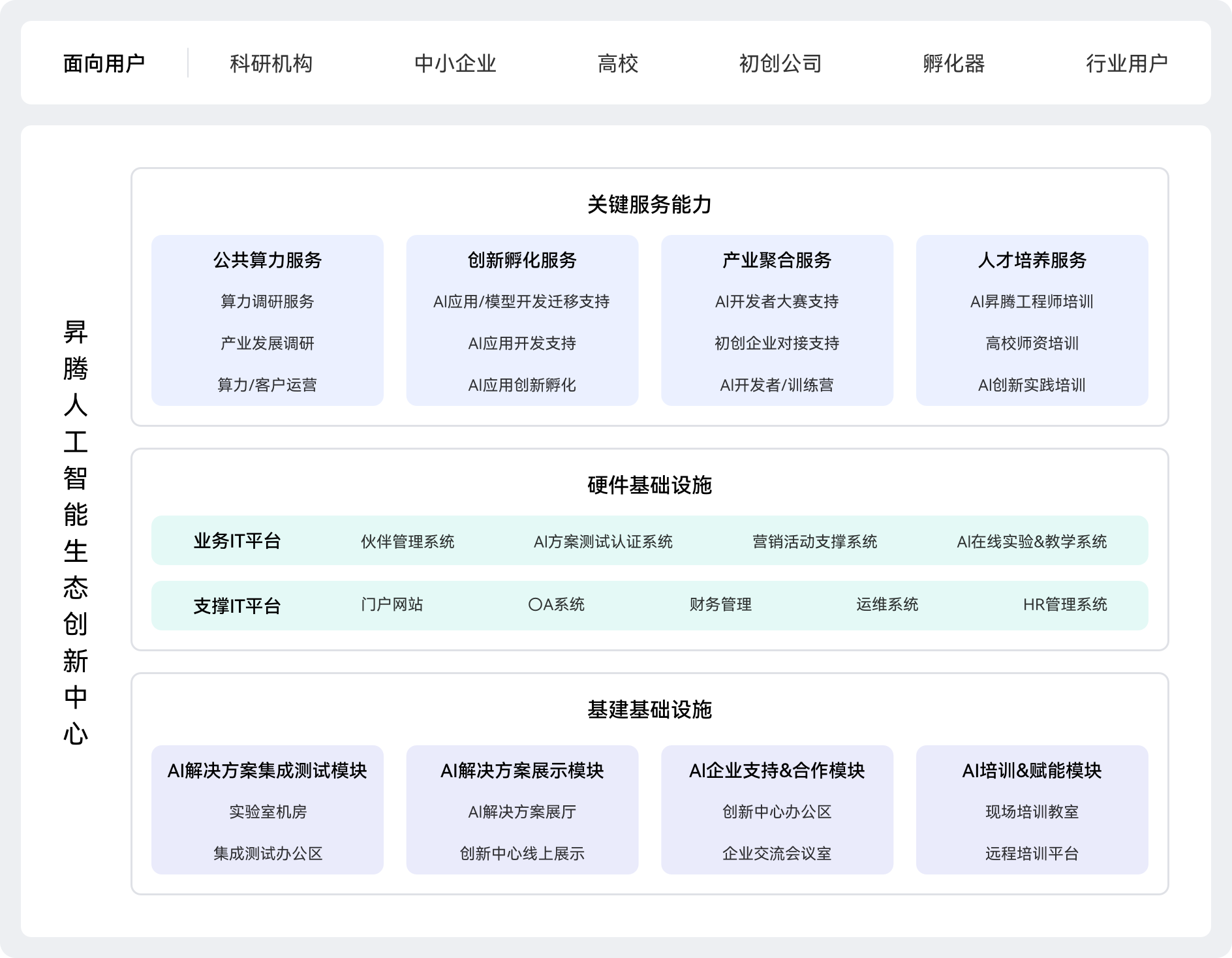Click 财务管理 item
1232x958 pixels.
721,604
